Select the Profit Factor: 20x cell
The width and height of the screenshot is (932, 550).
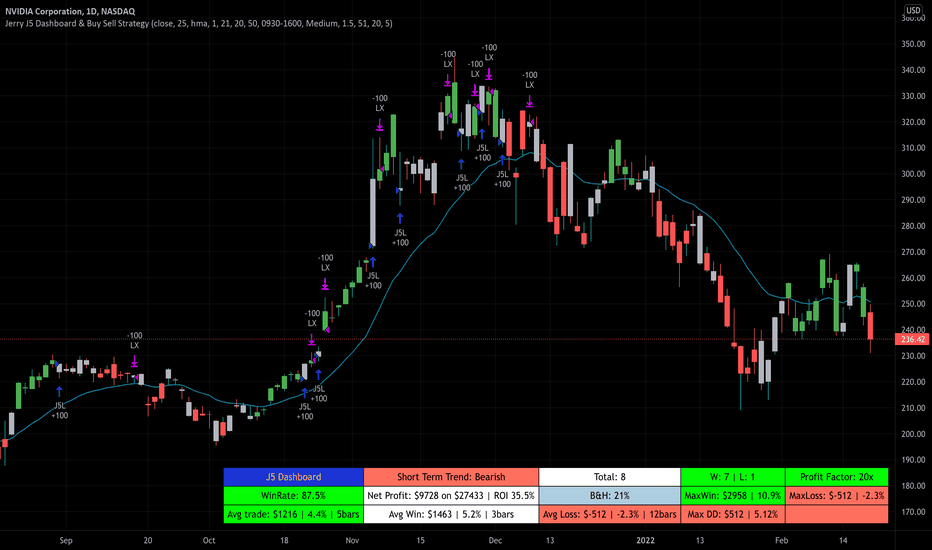(x=837, y=477)
